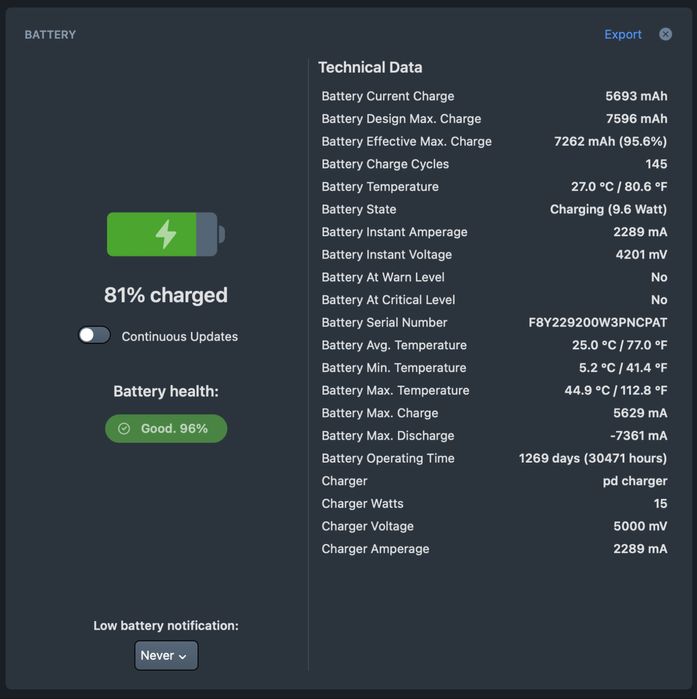The width and height of the screenshot is (697, 699).
Task: Click the Battery health: heading
Action: [x=166, y=391]
